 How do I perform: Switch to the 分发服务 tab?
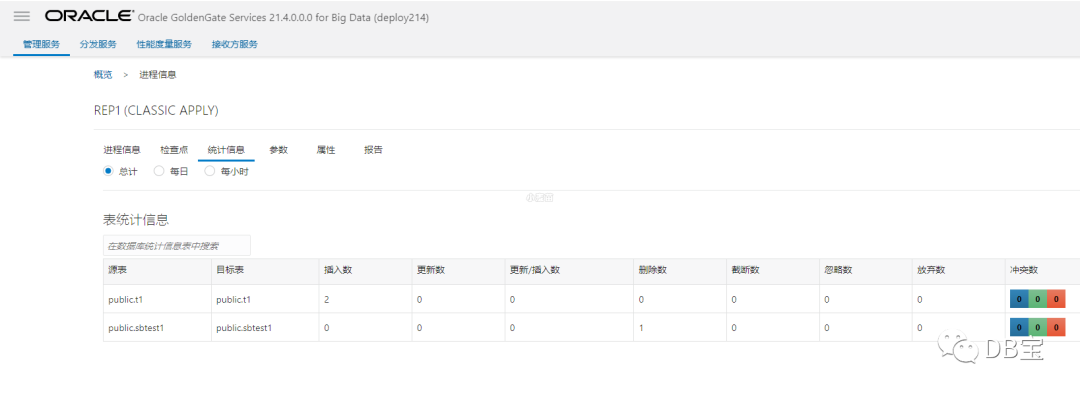pos(98,45)
